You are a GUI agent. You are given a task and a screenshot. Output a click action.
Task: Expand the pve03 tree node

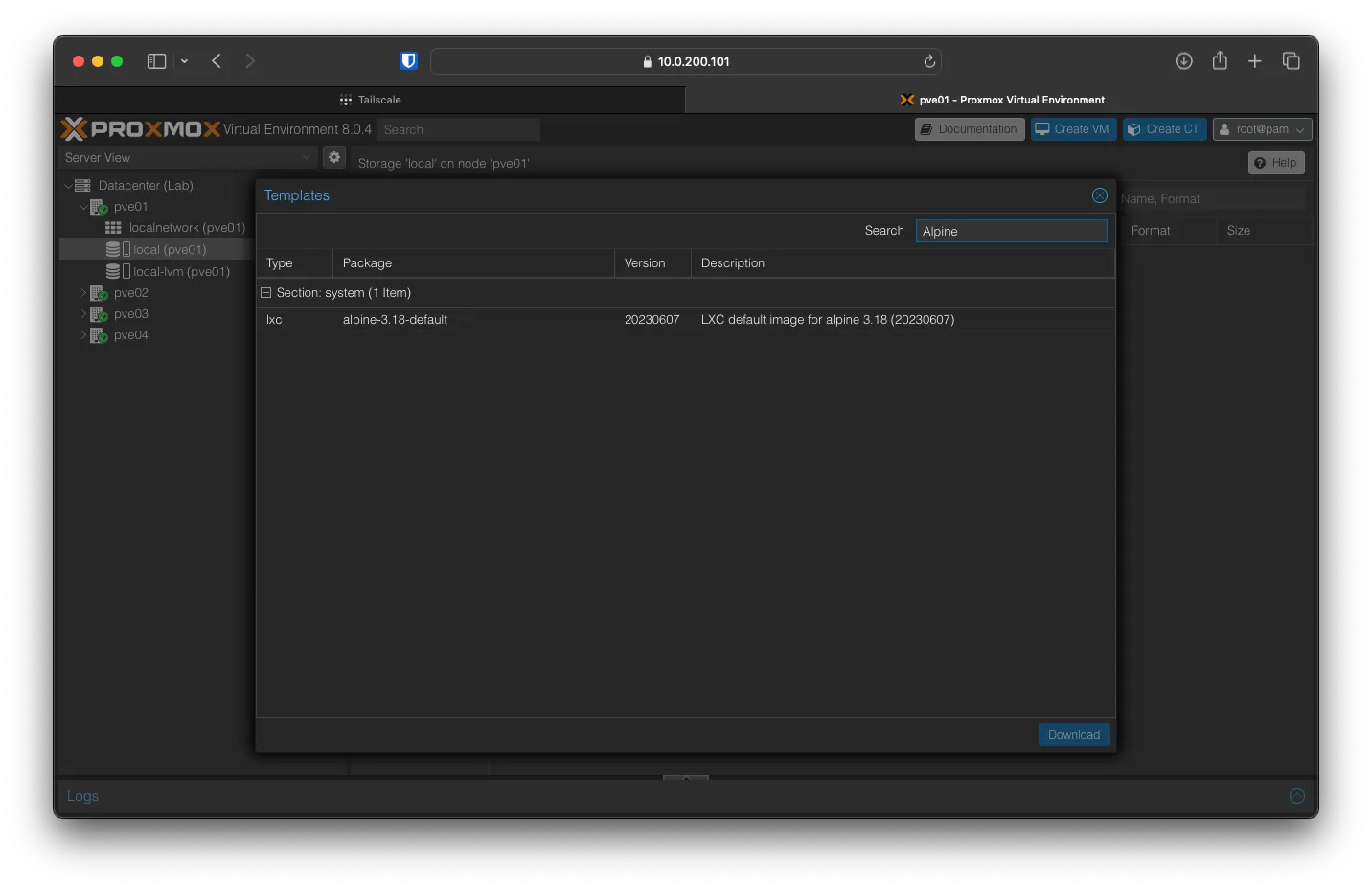click(83, 314)
